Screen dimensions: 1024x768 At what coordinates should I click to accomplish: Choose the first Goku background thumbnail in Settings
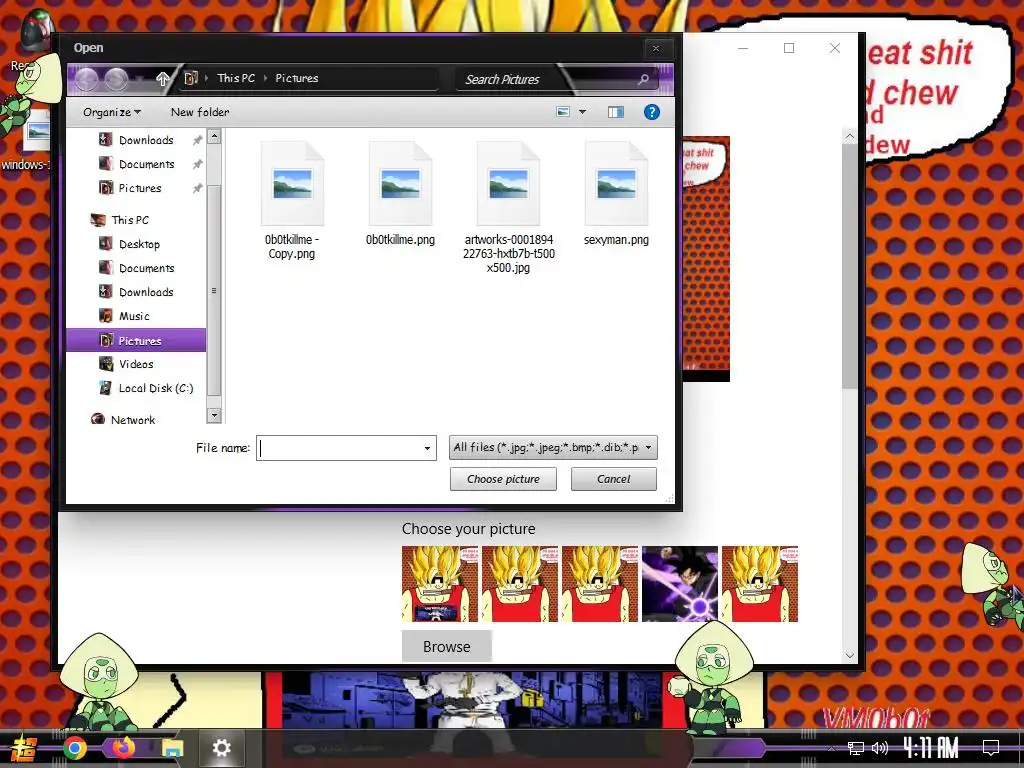440,584
